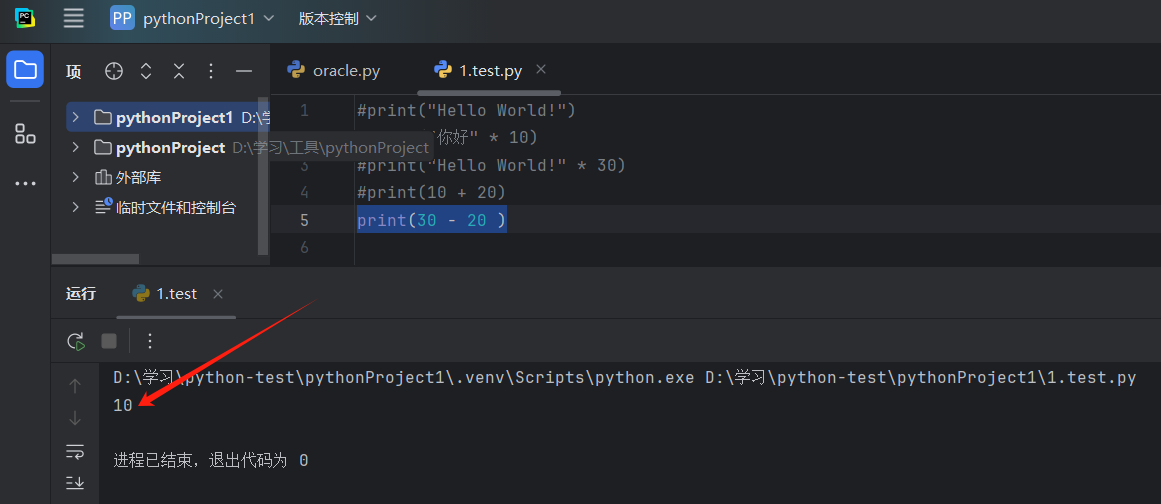1161x504 pixels.
Task: Rerun the 1.test script
Action: pos(76,341)
